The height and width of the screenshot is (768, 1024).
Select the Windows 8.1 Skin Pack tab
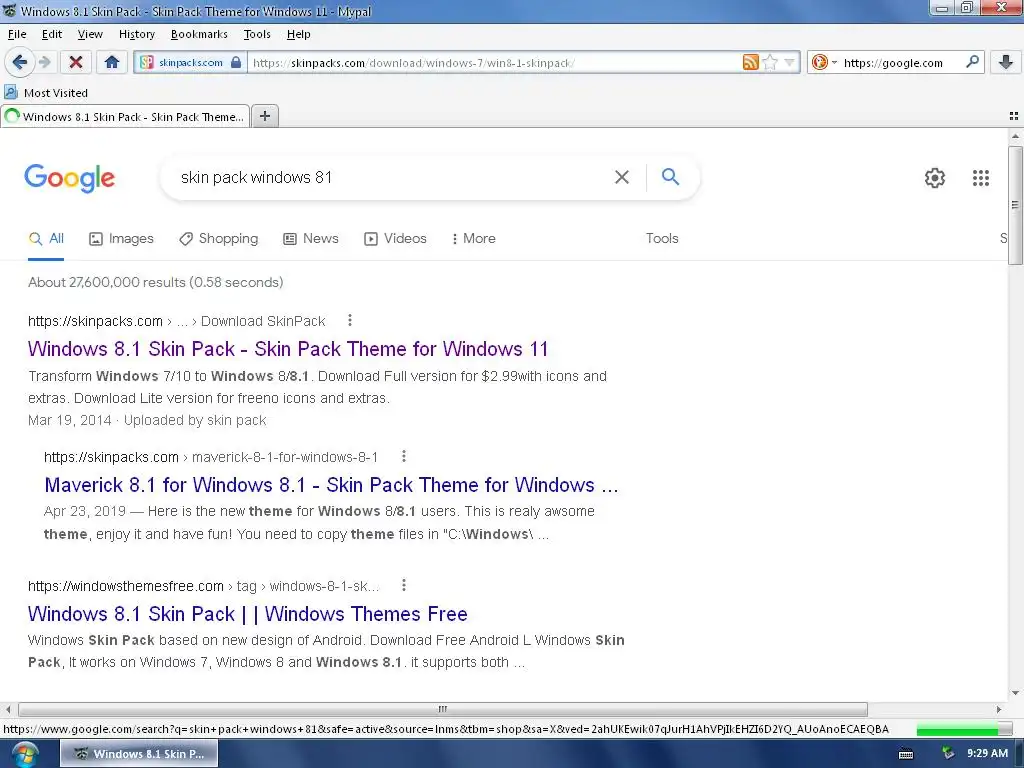[125, 117]
